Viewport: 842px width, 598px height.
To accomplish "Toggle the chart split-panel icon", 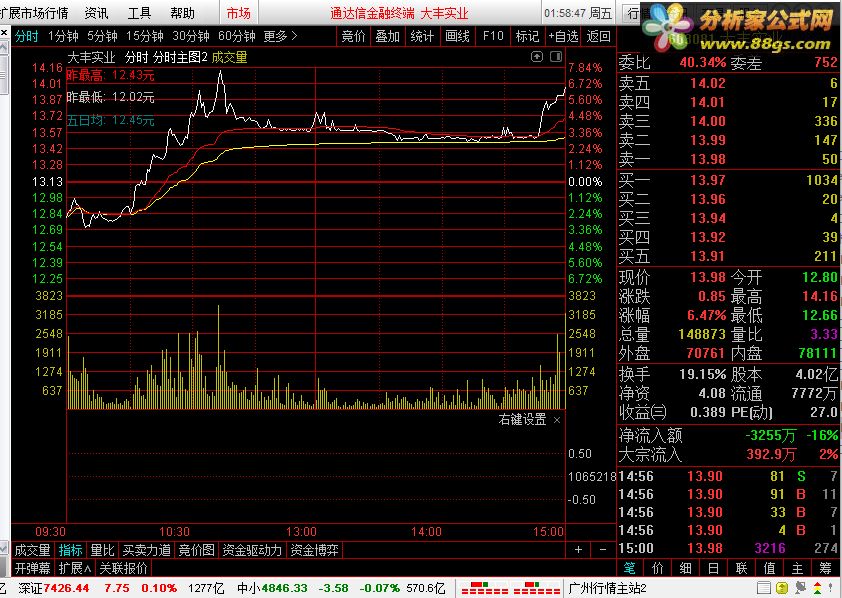I will [556, 56].
